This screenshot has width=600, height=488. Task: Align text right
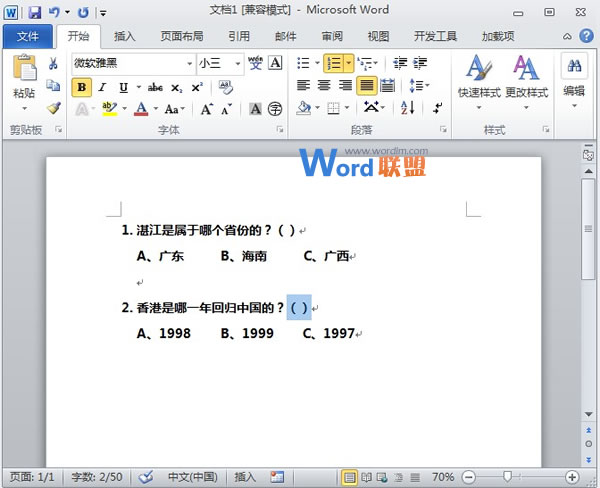pyautogui.click(x=345, y=85)
